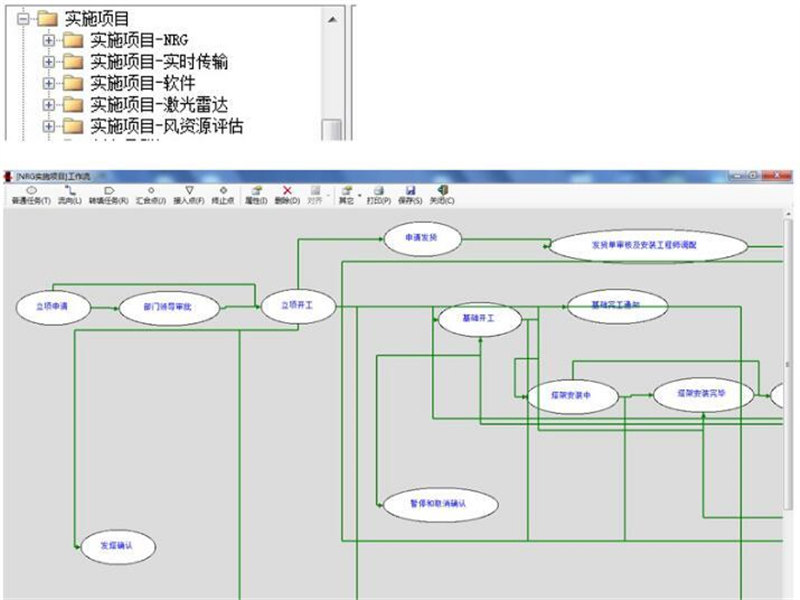Image resolution: width=800 pixels, height=600 pixels.
Task: Select the 实施项目-实时传输 tree item
Action: [159, 62]
